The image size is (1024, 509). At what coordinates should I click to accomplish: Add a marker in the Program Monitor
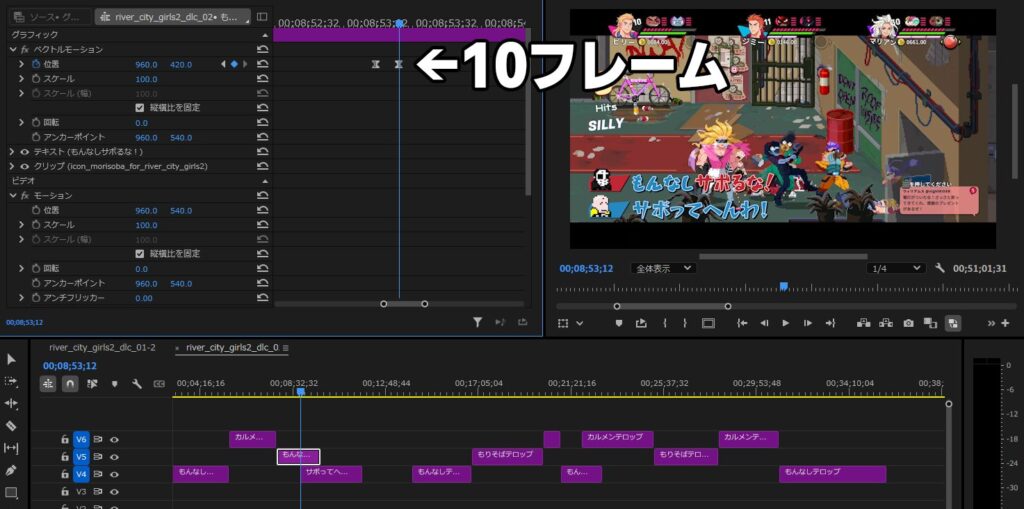click(619, 323)
